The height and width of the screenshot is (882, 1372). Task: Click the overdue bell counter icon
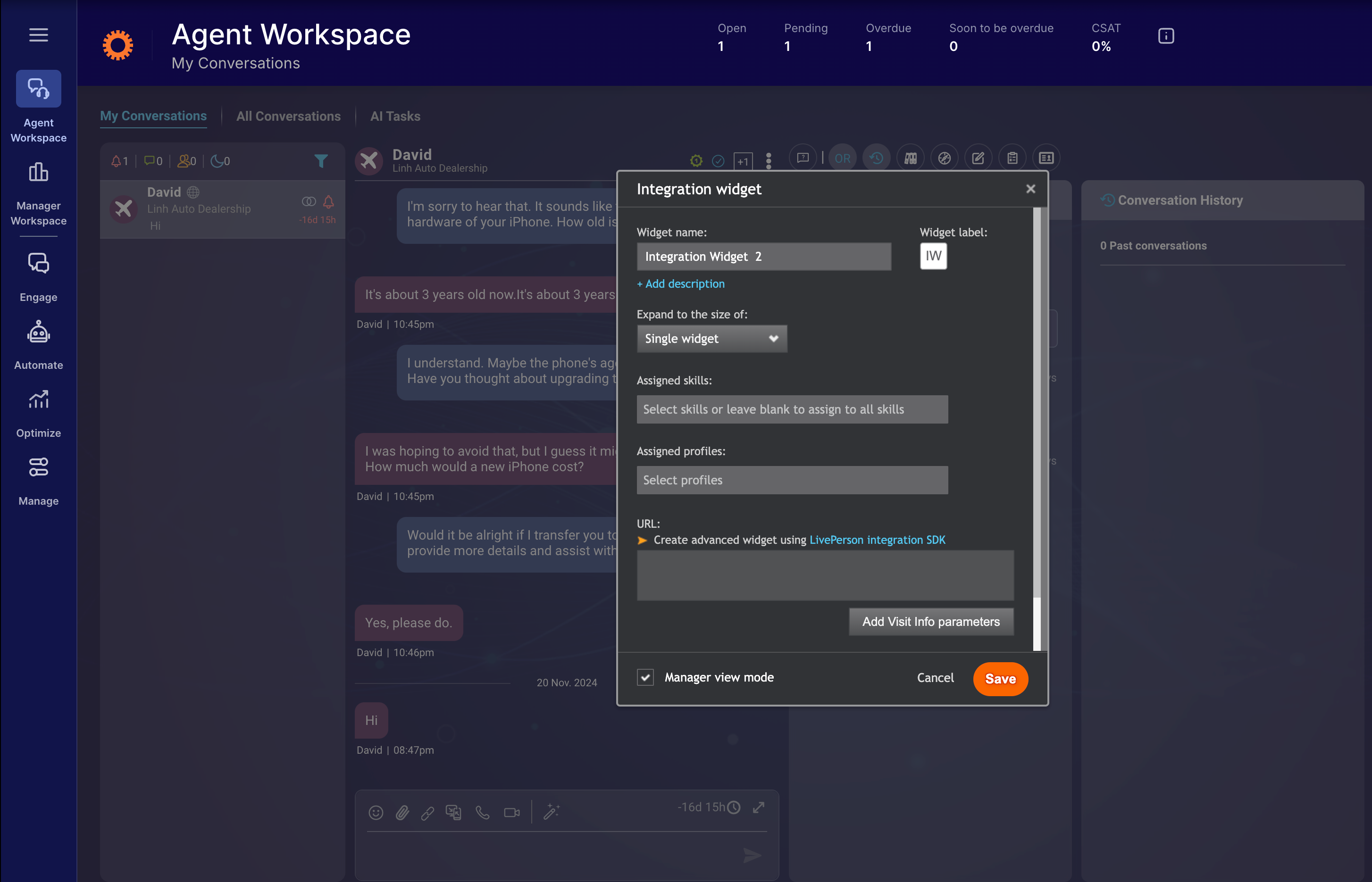coord(116,161)
